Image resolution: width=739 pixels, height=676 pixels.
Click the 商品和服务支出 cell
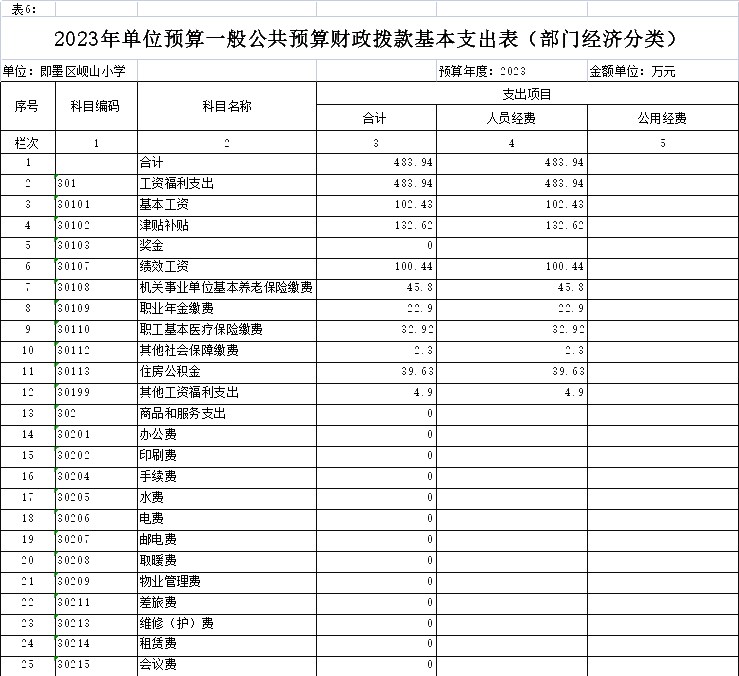226,413
